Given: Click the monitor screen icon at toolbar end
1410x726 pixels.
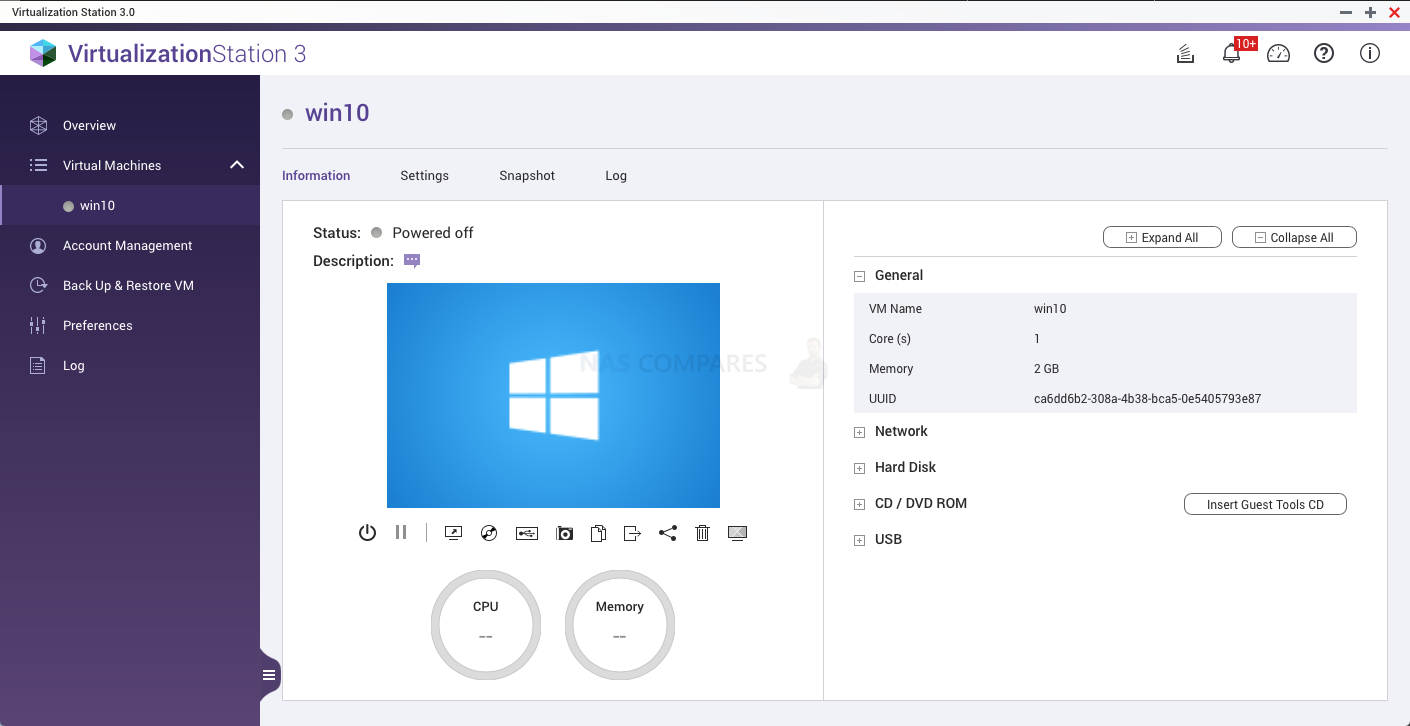Looking at the screenshot, I should click(737, 533).
